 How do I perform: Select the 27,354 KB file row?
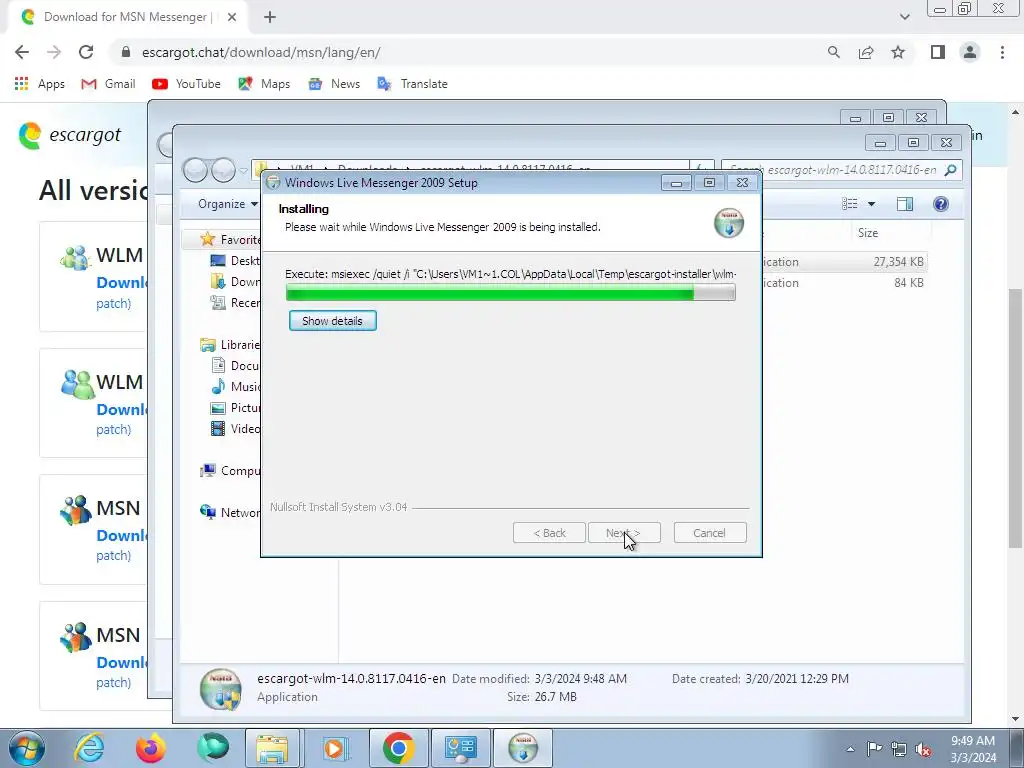coord(846,262)
